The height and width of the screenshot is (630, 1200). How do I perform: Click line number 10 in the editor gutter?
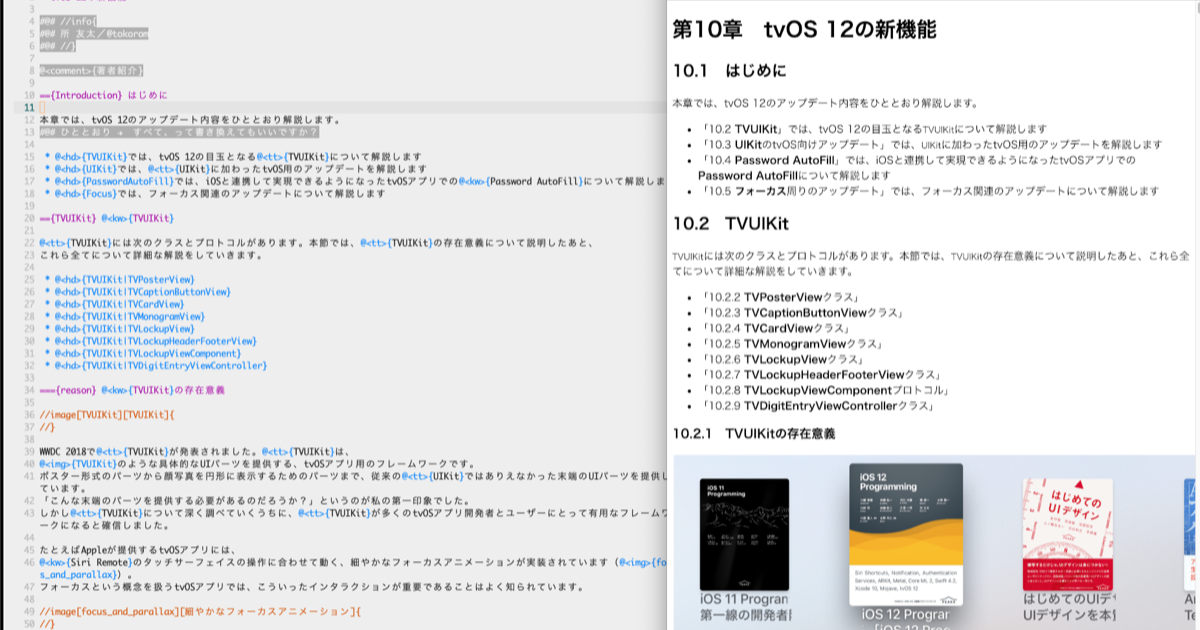point(30,96)
